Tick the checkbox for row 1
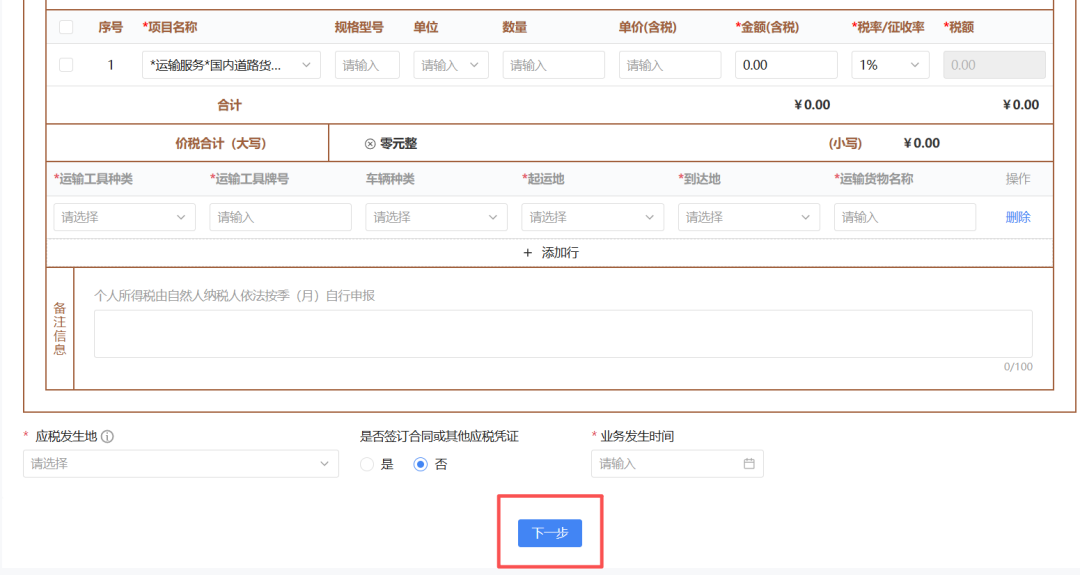 coord(66,65)
